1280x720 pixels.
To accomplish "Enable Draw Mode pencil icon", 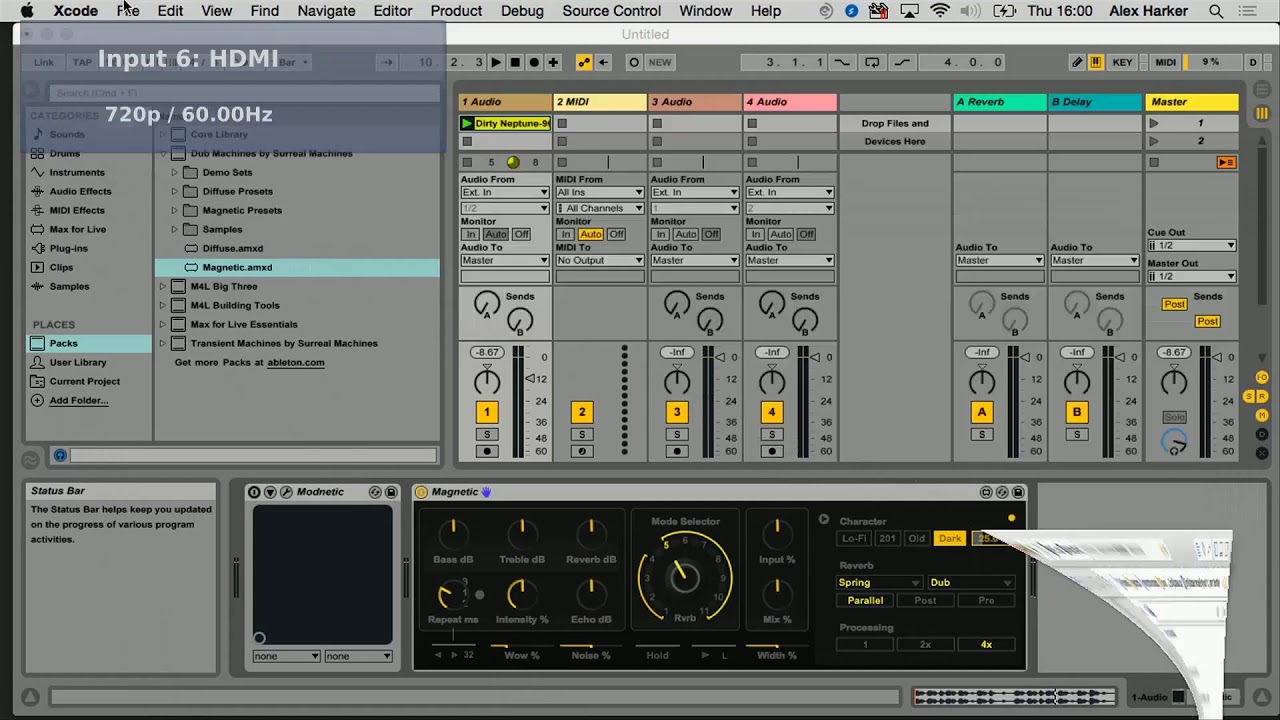I will point(1077,62).
